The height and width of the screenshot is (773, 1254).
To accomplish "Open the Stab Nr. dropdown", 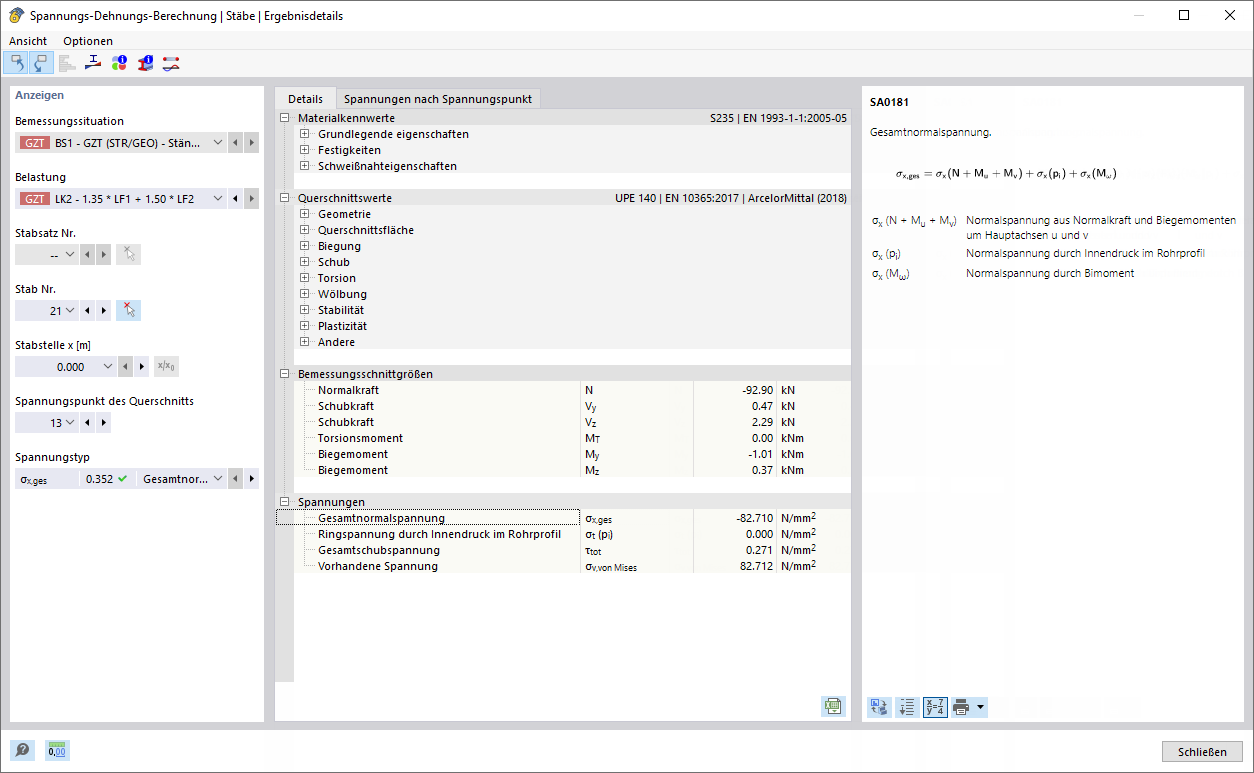I will tap(70, 310).
